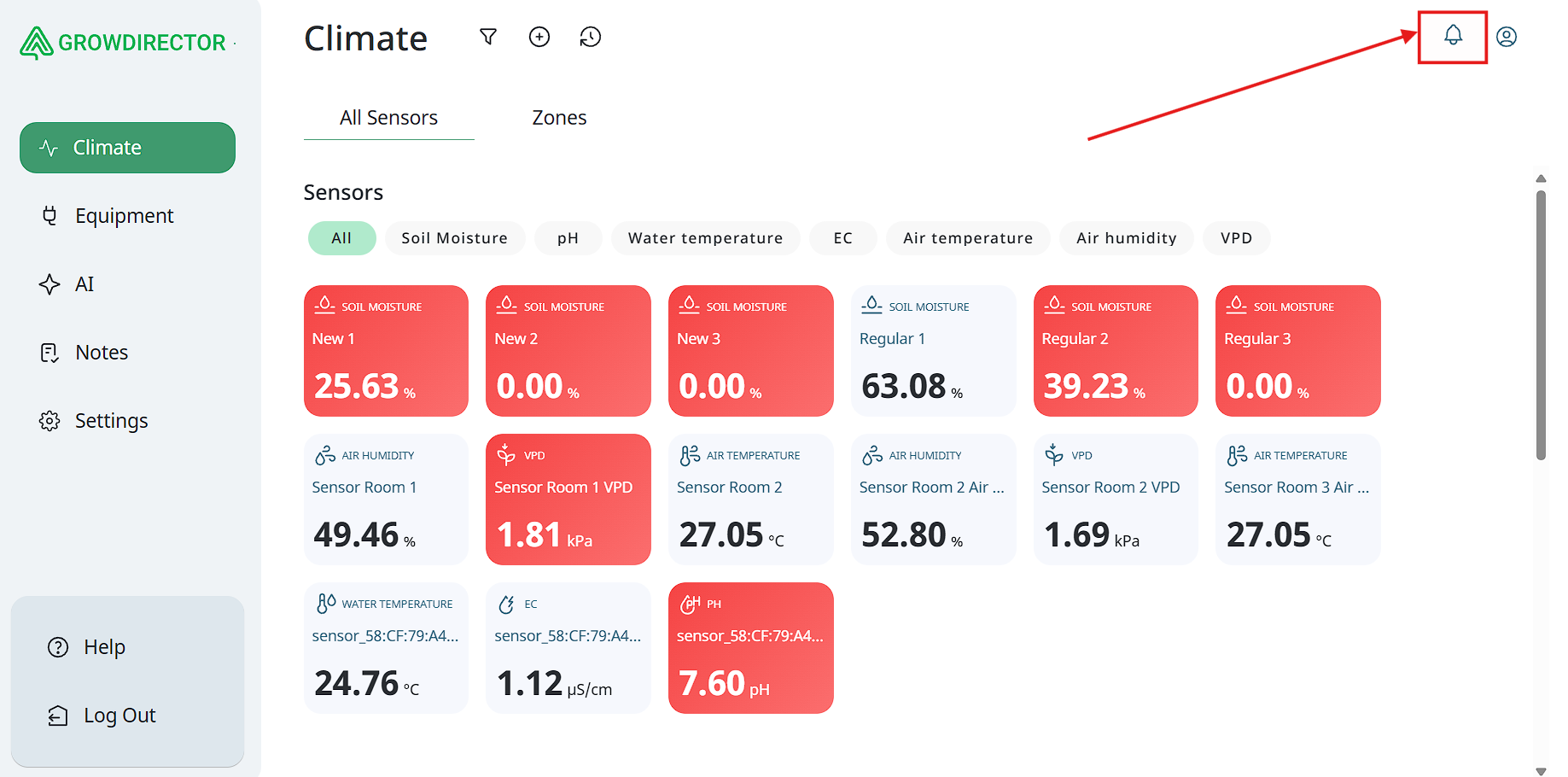1568x777 pixels.
Task: Select the VPD filter chip
Action: [x=1236, y=238]
